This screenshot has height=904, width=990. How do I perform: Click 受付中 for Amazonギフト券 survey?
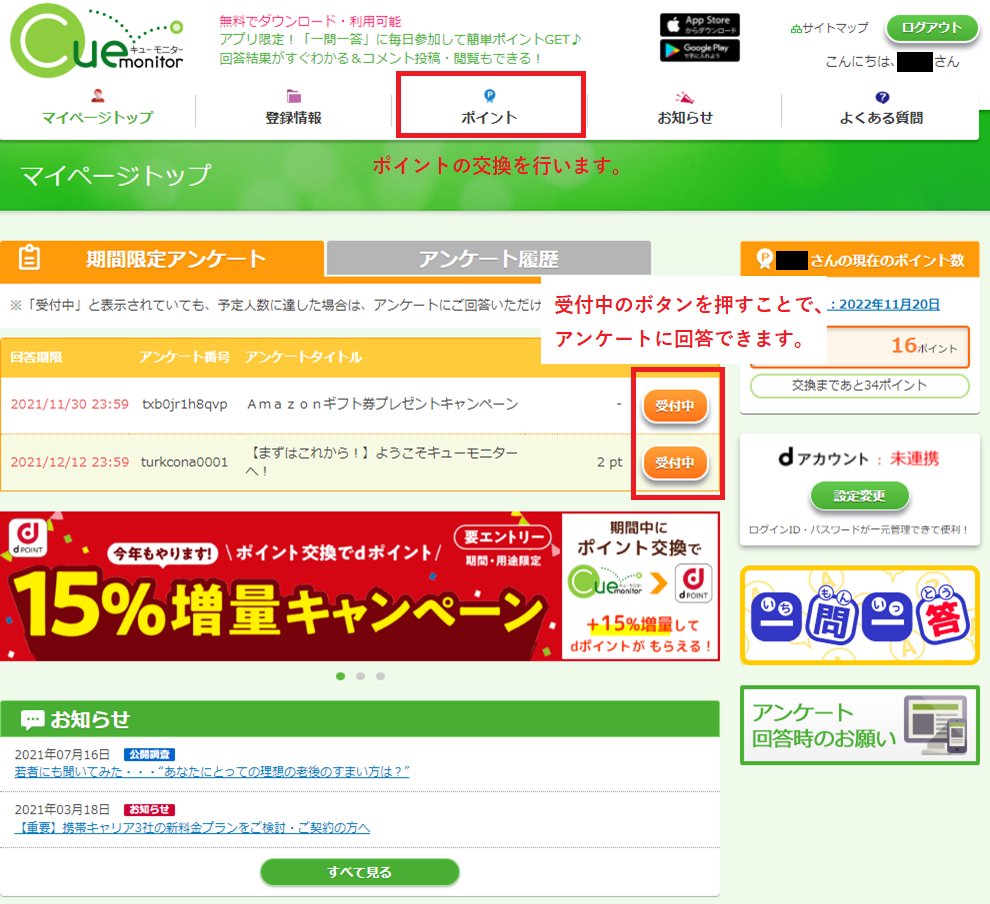coord(675,406)
